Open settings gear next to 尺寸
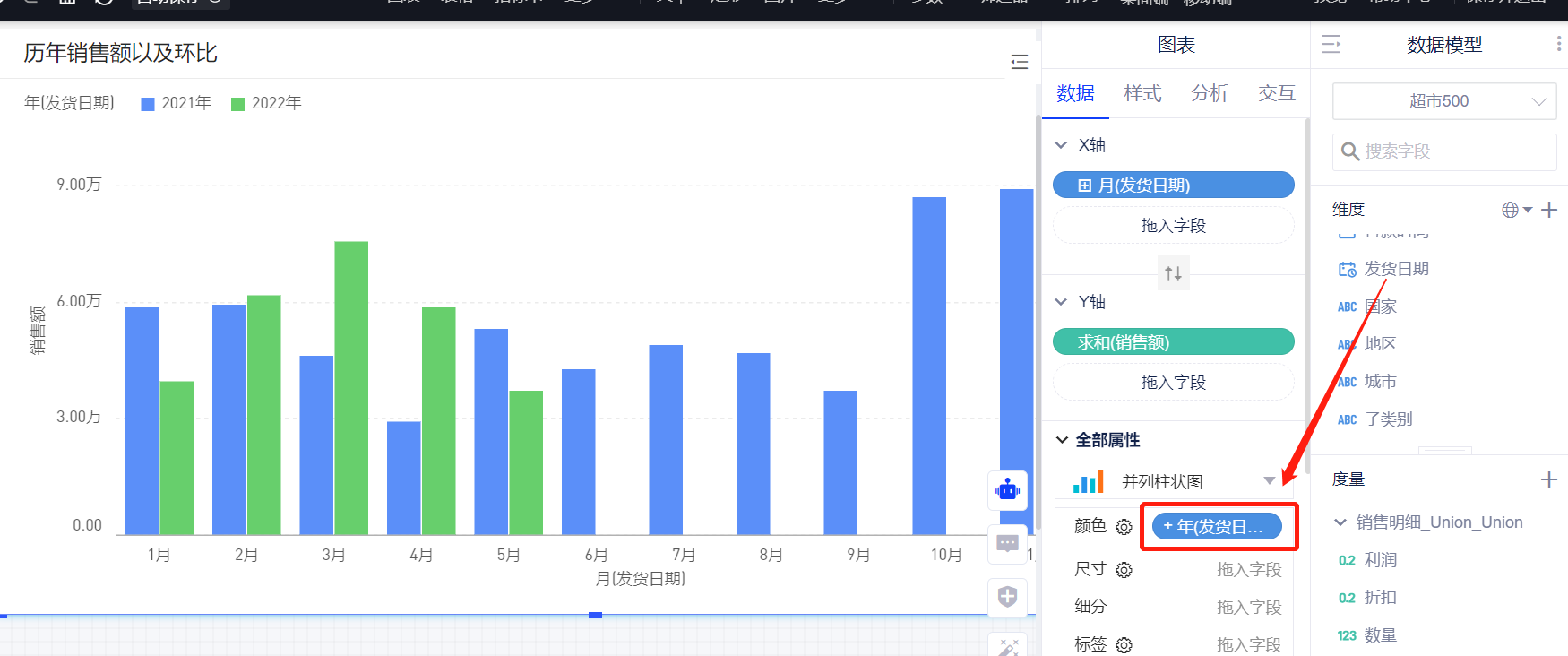Screen dimensions: 1568x656 click(1124, 570)
